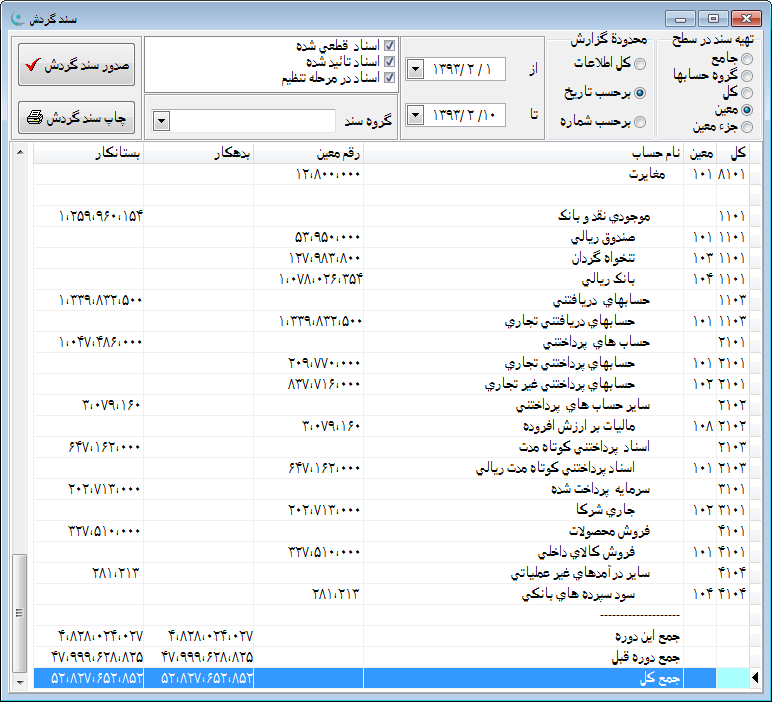Click the vertical scrollbar thumb
Image resolution: width=772 pixels, height=702 pixels.
coord(20,613)
